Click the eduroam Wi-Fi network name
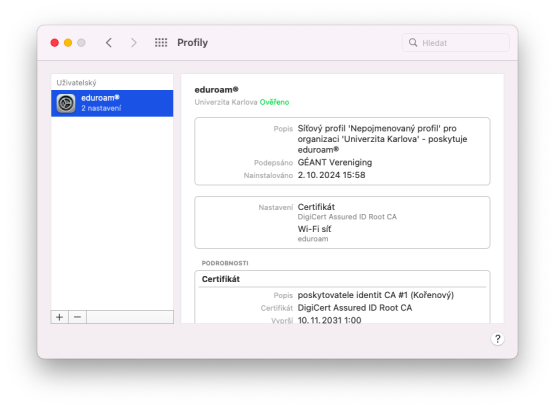 click(x=313, y=239)
